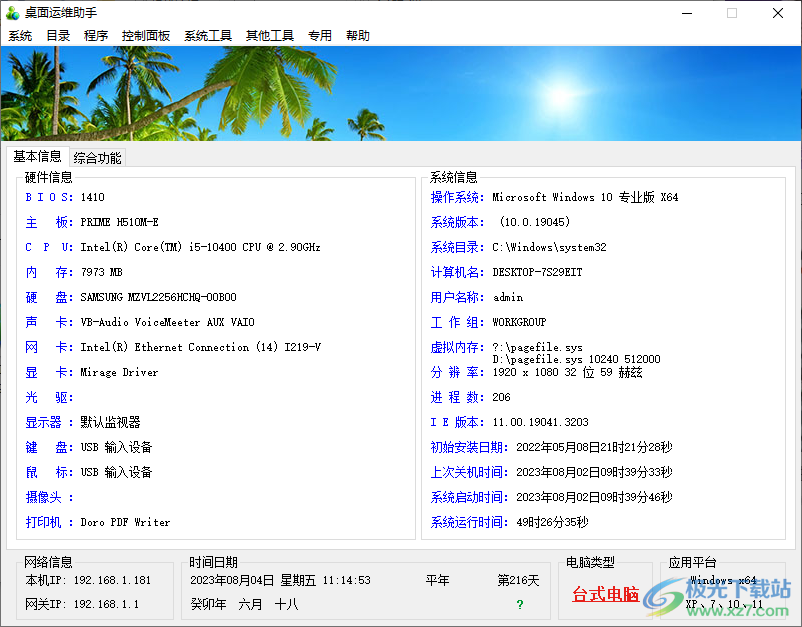Click the app icon in title bar

(13, 13)
